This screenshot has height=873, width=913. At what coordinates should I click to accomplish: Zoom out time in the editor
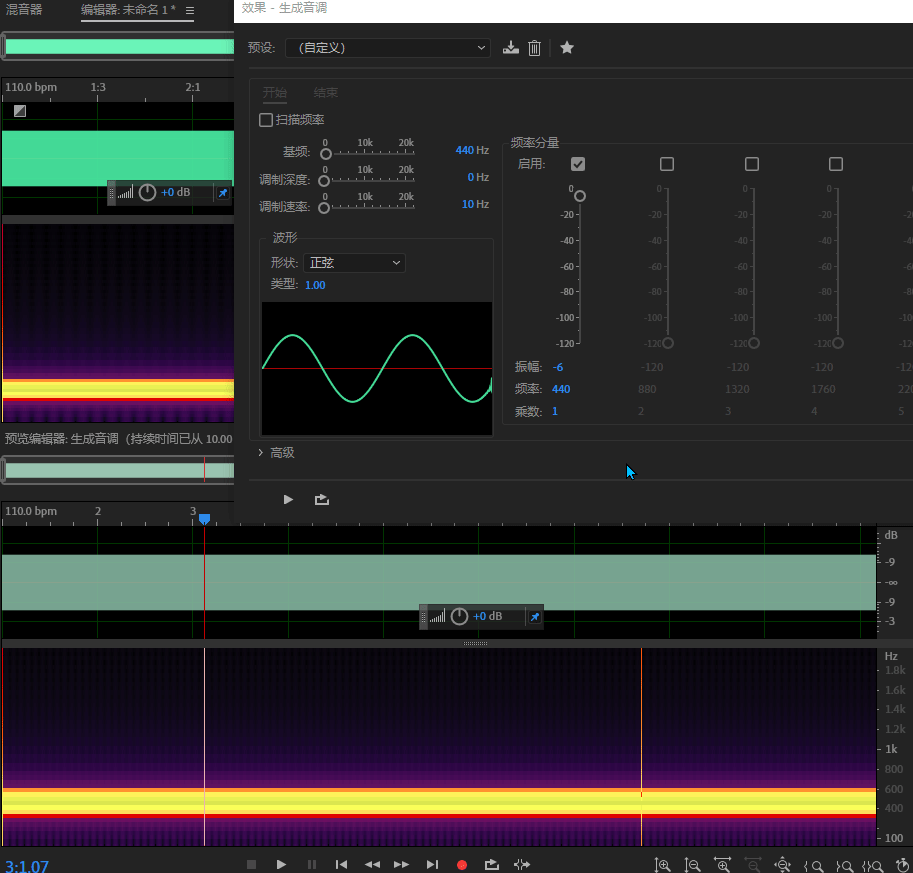tap(752, 865)
